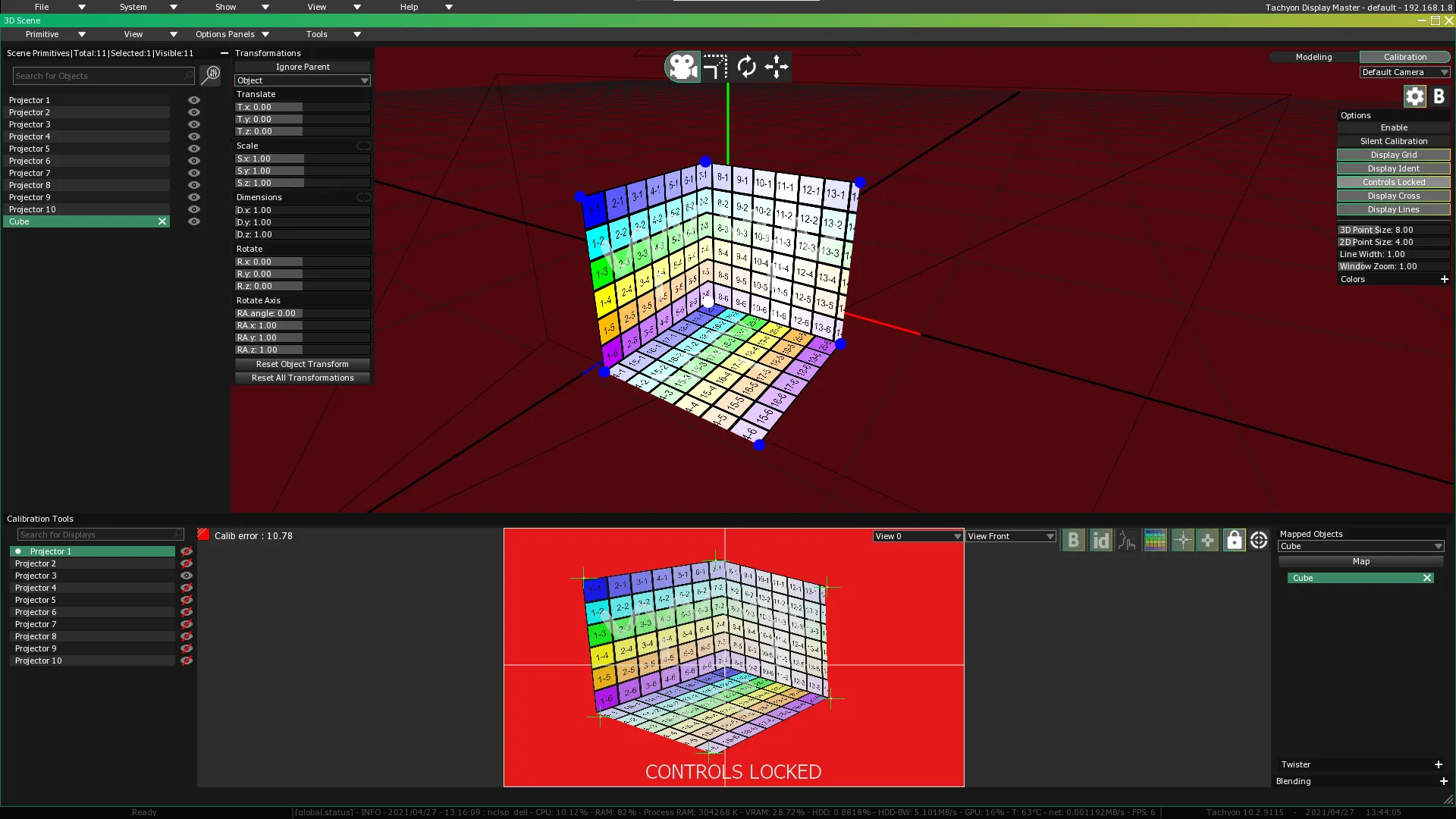Click the thick plus cross icon
1456x819 pixels.
1207,540
